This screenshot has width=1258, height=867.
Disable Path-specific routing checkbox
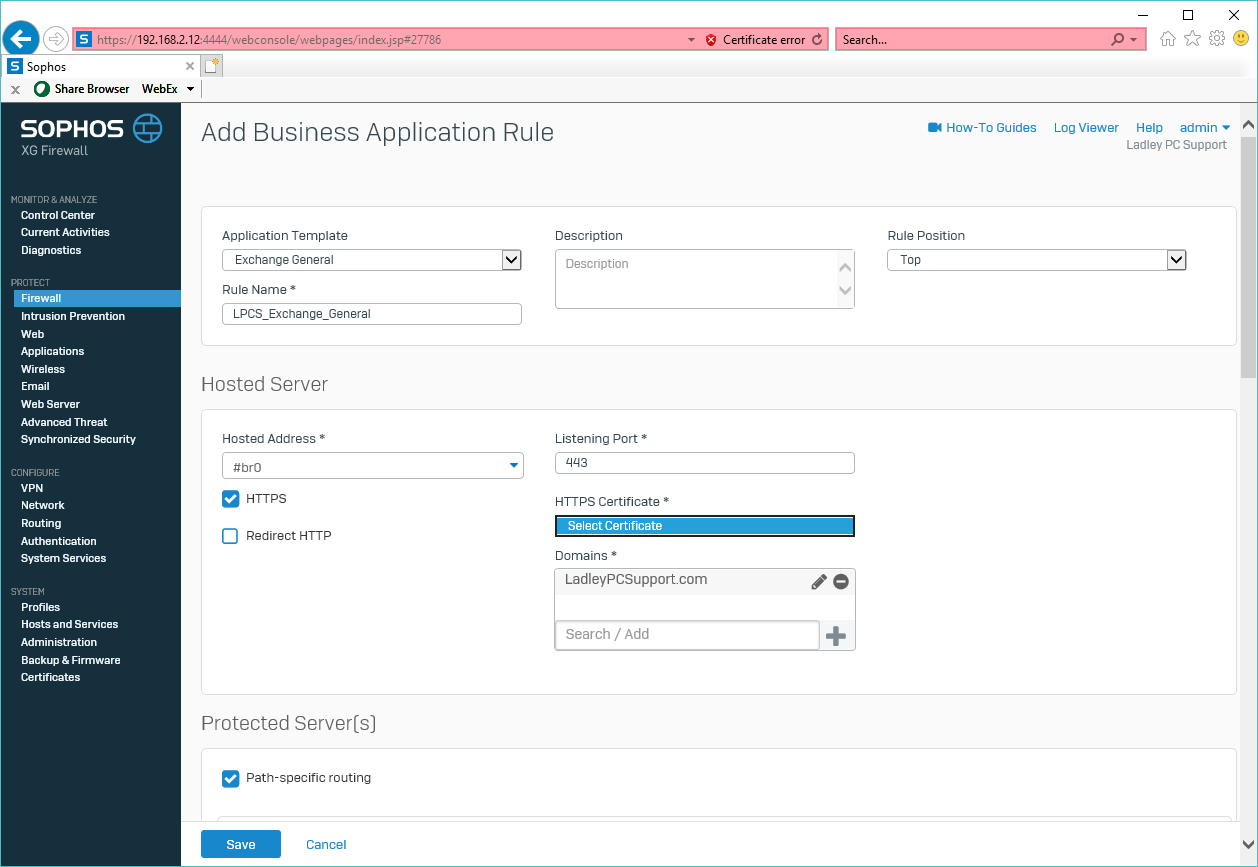click(x=230, y=778)
